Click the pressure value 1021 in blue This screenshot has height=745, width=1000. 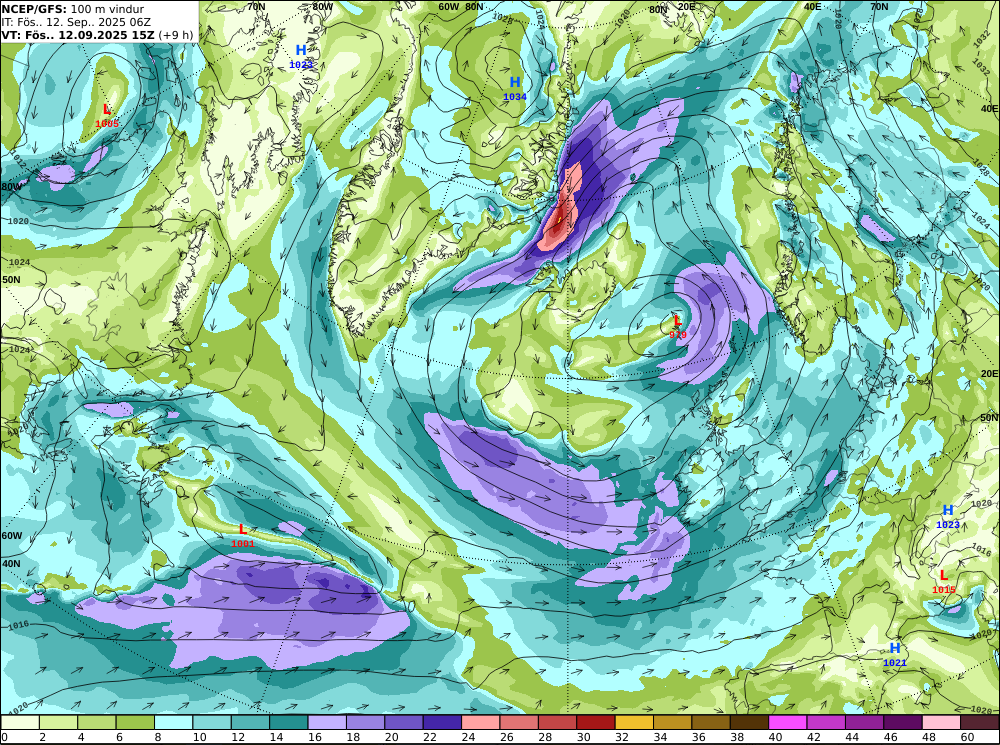pyautogui.click(x=895, y=663)
